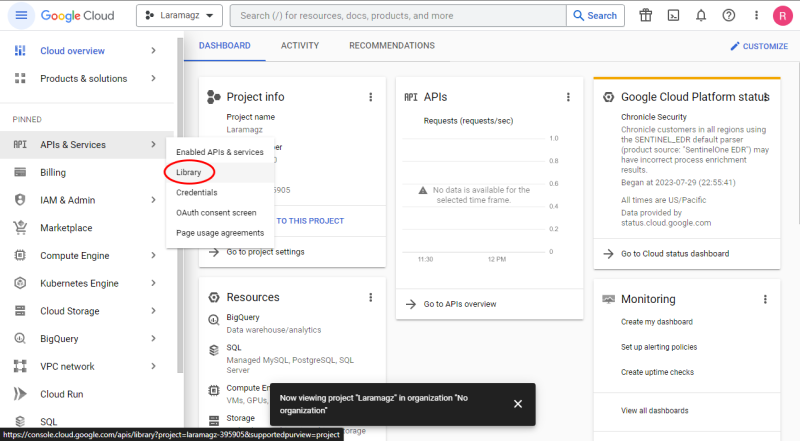This screenshot has height=441, width=800.
Task: Open BigQuery in the Resources card
Action: pyautogui.click(x=243, y=317)
